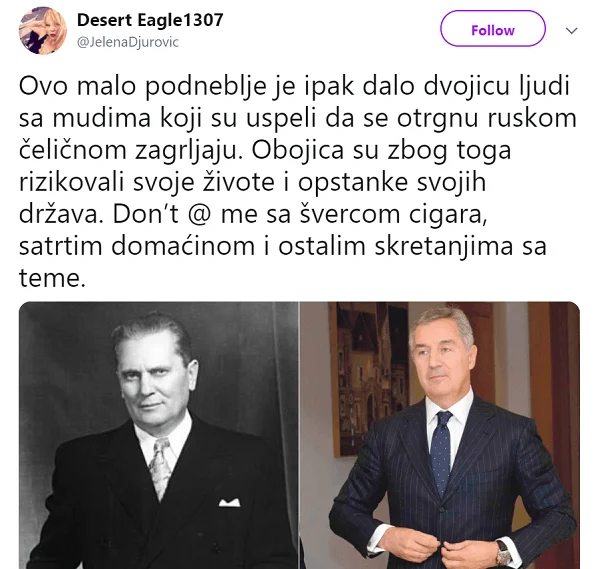Click the phrase 'švercom cigara' in tweet
This screenshot has width=600, height=569.
click(393, 214)
